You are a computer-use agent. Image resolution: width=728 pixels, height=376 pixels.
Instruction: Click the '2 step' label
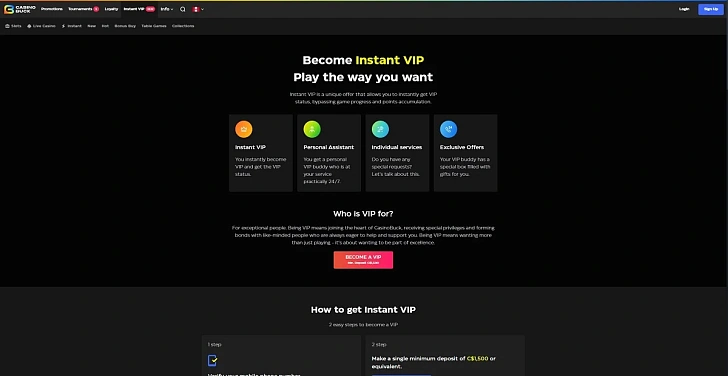[x=379, y=344]
